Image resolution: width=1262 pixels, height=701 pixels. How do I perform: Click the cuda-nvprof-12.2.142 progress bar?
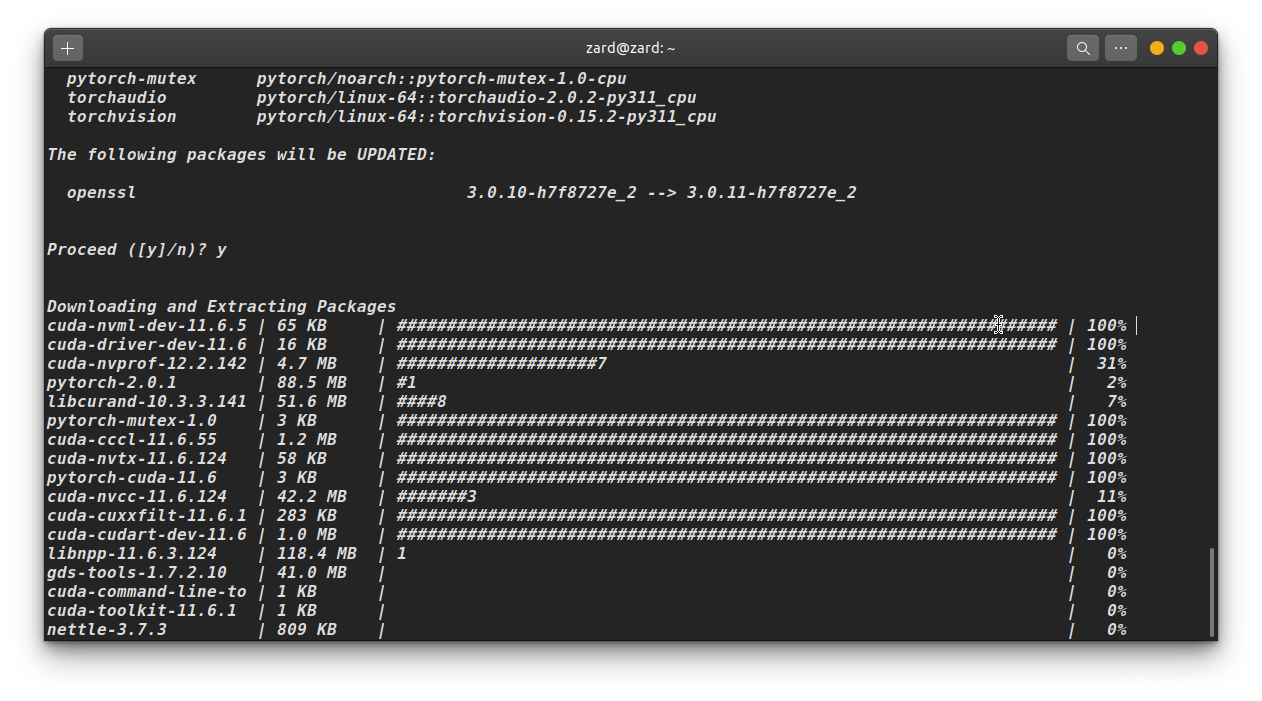coord(501,364)
